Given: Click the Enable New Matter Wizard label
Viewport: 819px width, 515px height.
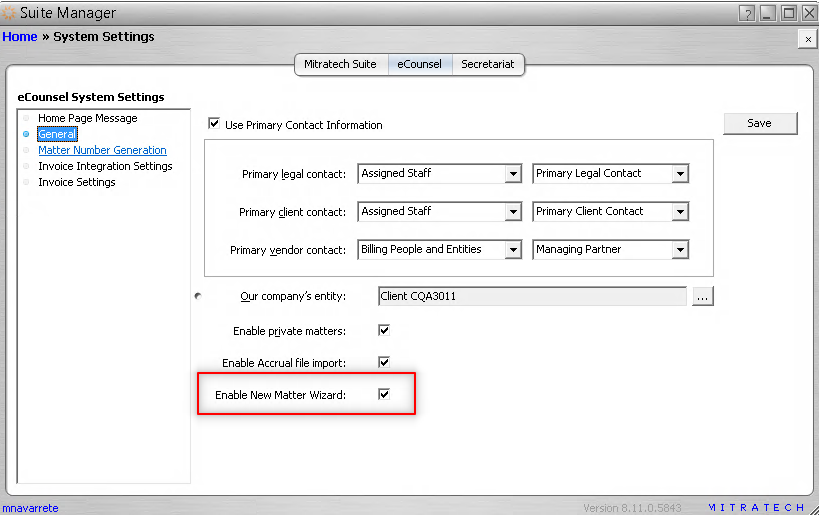Looking at the screenshot, I should (280, 395).
